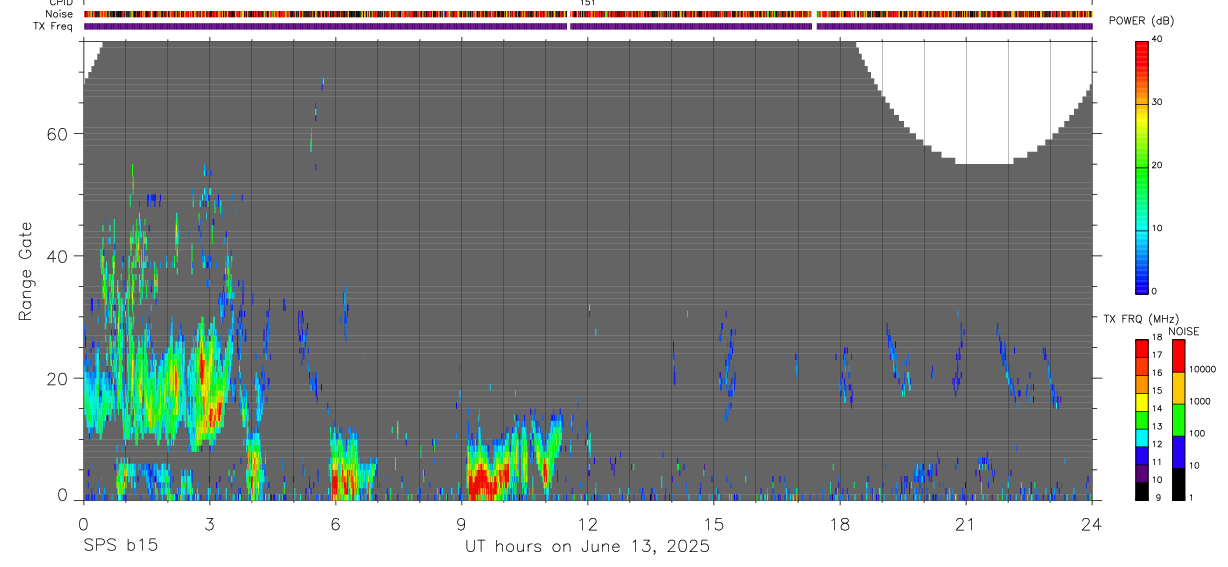
Task: Click the UT hours on June 13, 2025 label
Action: [x=587, y=547]
